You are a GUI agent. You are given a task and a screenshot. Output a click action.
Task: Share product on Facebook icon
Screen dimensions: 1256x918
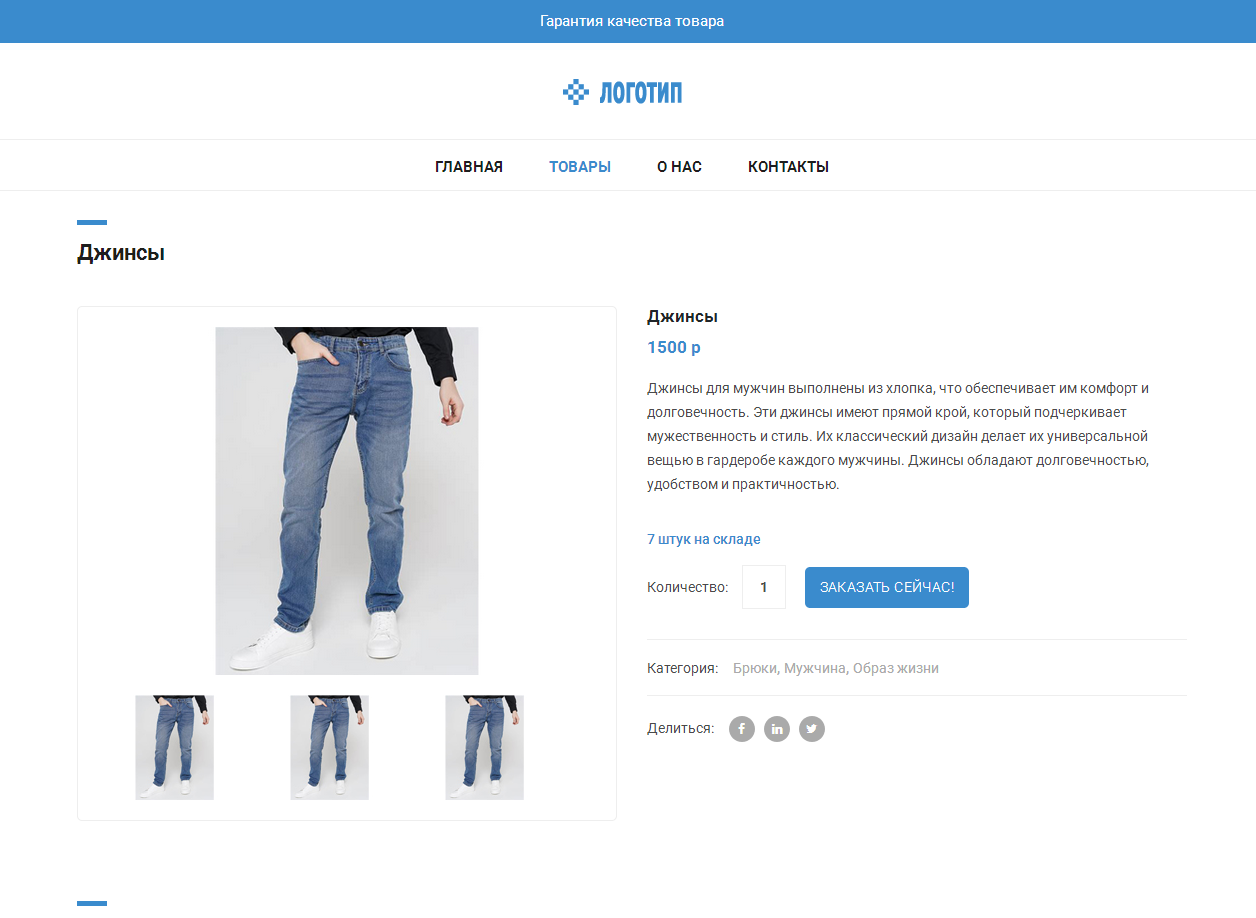click(x=742, y=729)
